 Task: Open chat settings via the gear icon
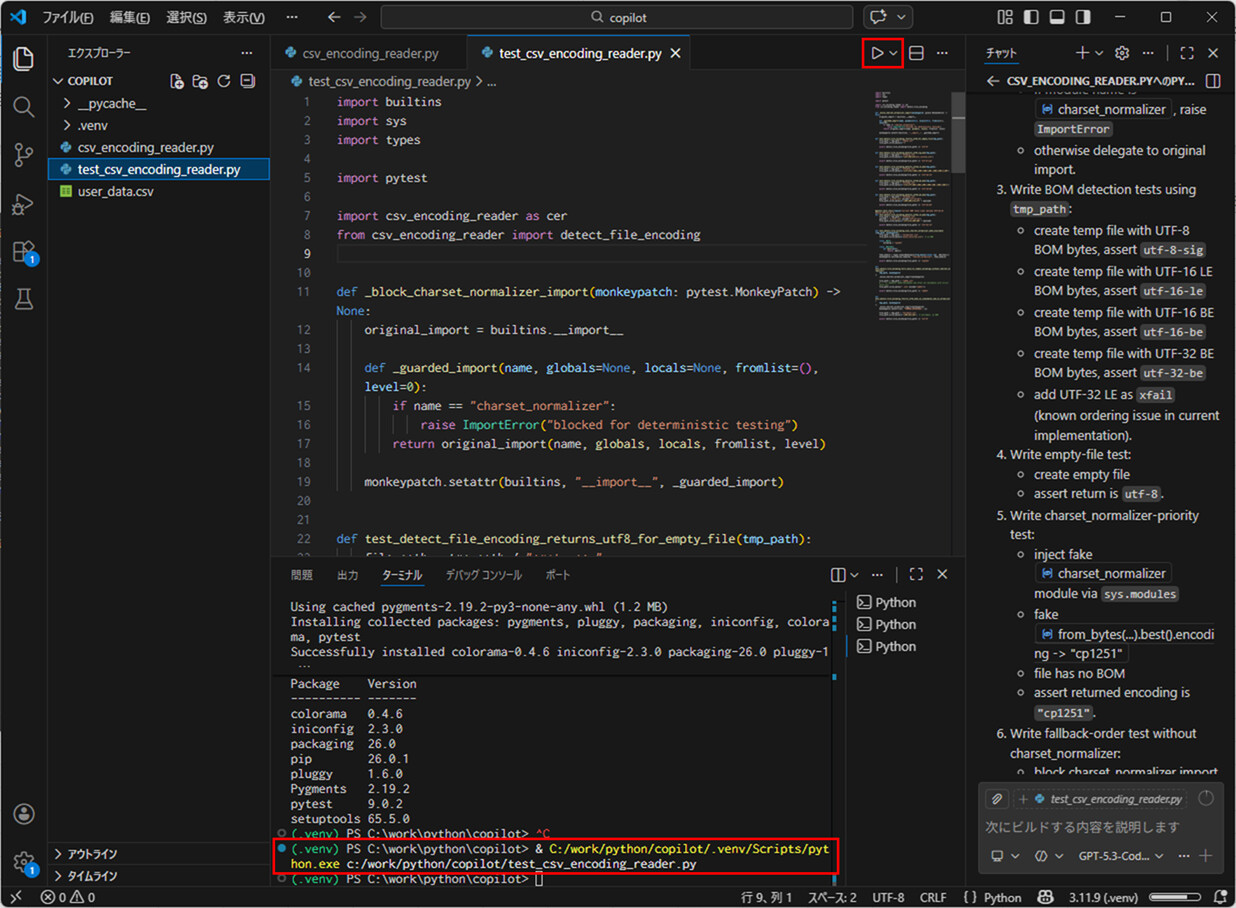pos(1122,53)
